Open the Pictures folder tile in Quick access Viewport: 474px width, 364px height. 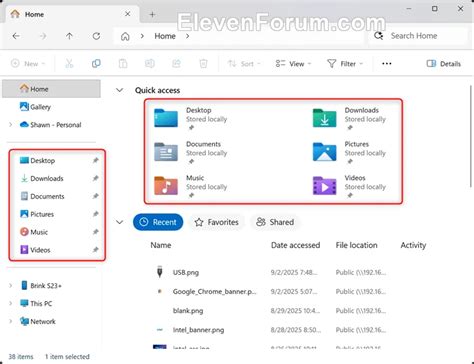[349, 152]
